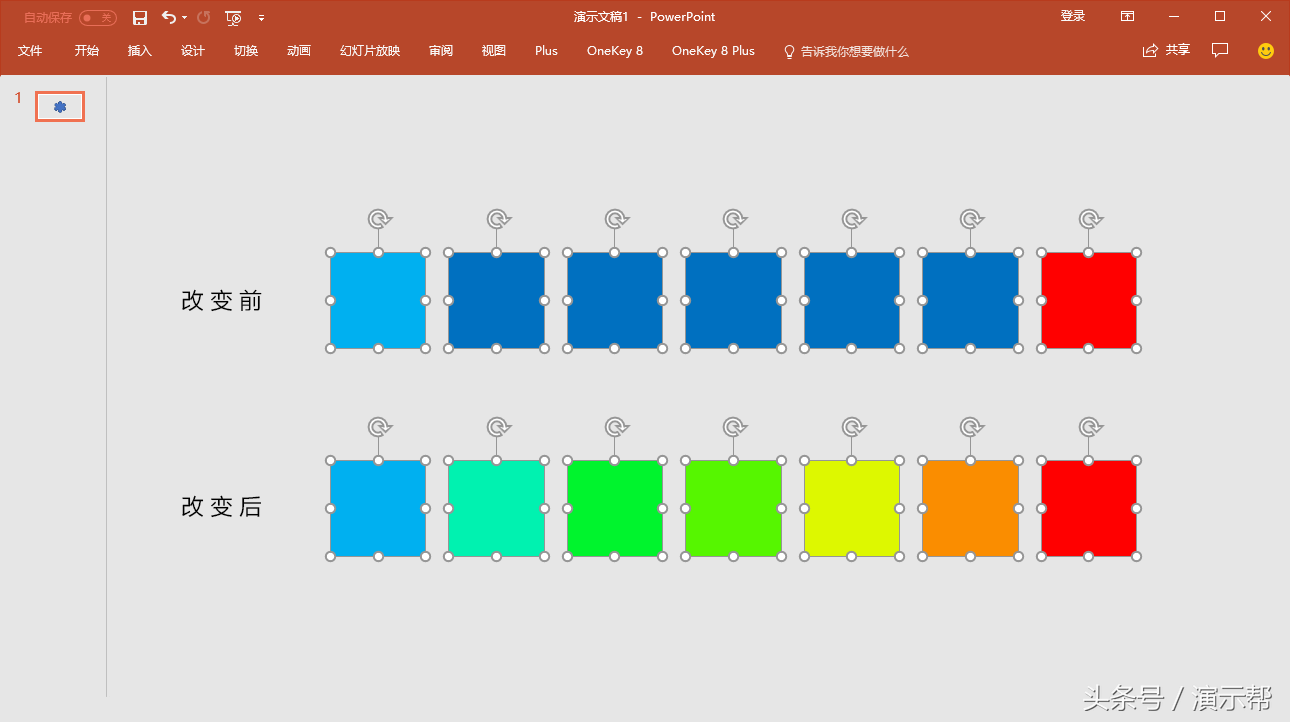
Task: Click rotation handle above the orange square
Action: (971, 427)
